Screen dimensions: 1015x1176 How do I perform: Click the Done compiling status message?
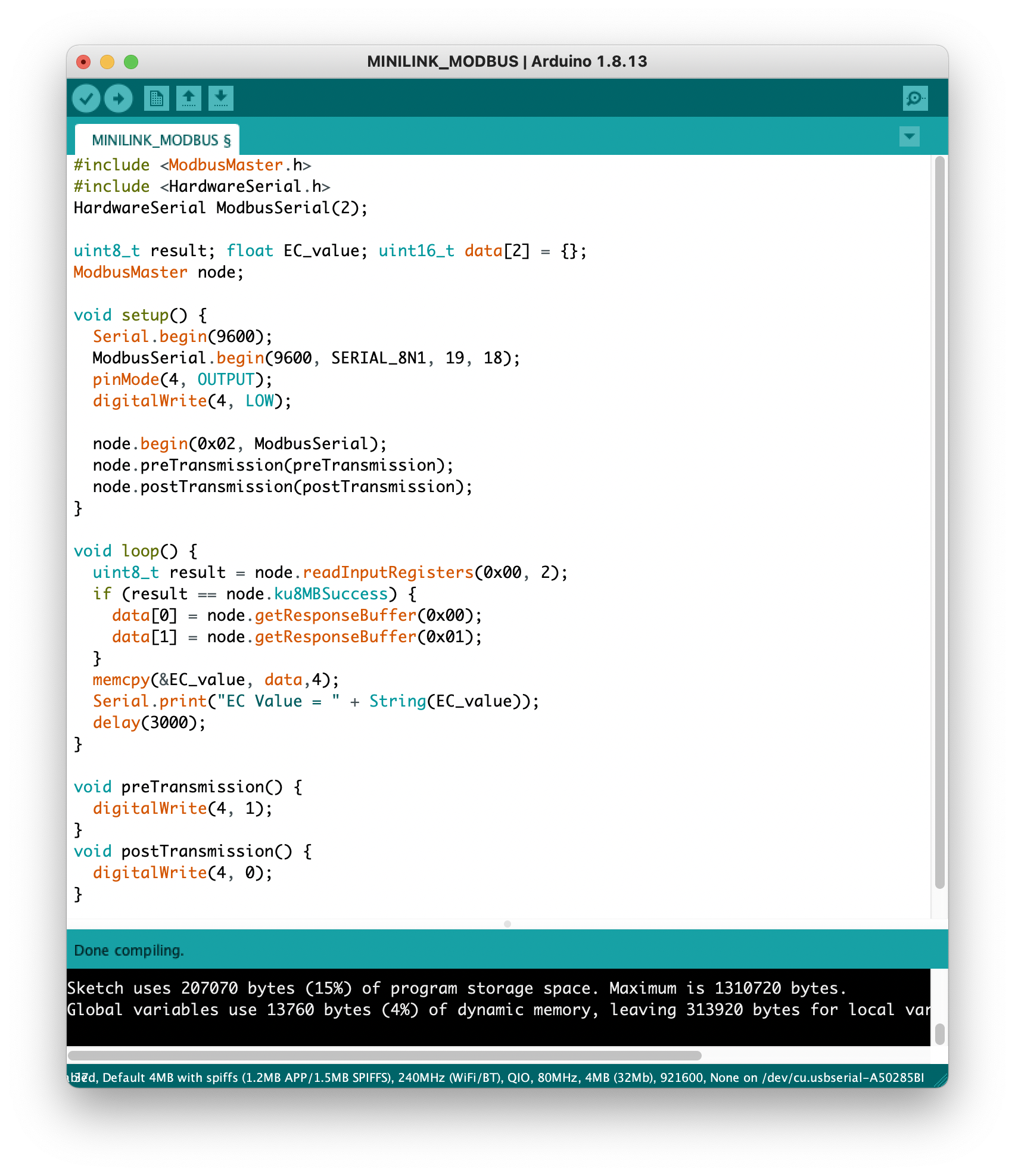(x=129, y=950)
